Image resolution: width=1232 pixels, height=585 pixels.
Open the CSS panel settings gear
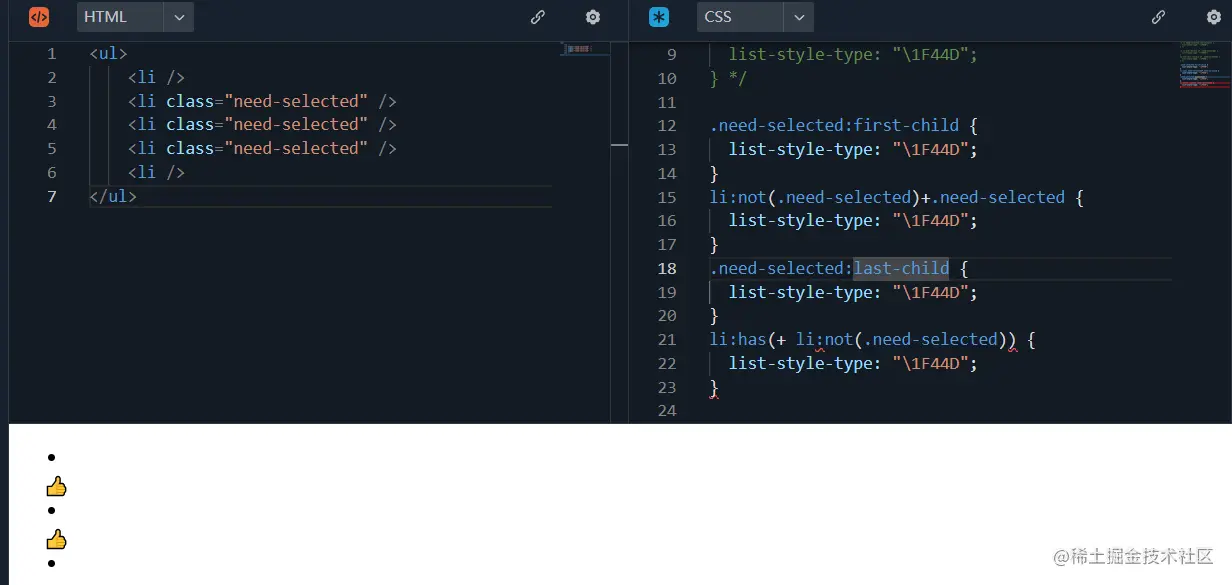point(1214,17)
